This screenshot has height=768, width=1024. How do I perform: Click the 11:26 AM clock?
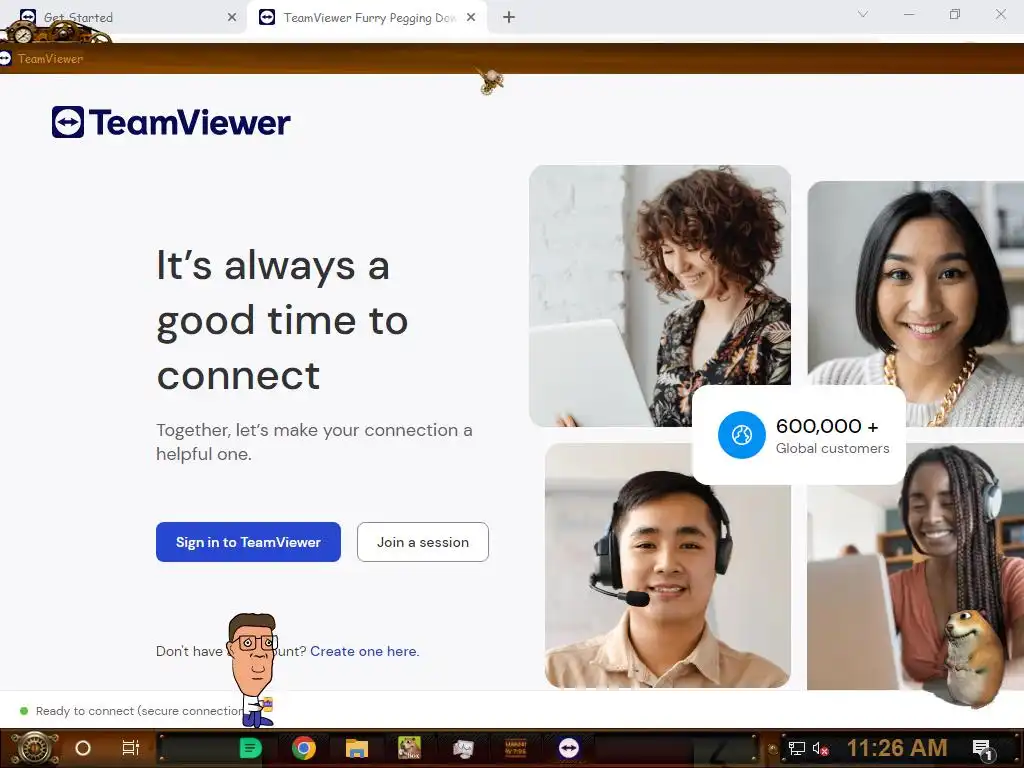pos(897,748)
